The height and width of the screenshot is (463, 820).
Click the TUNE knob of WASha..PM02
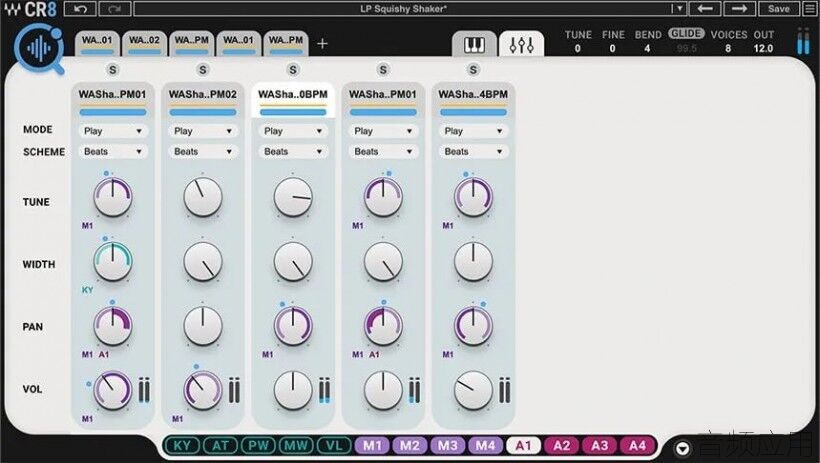(203, 197)
